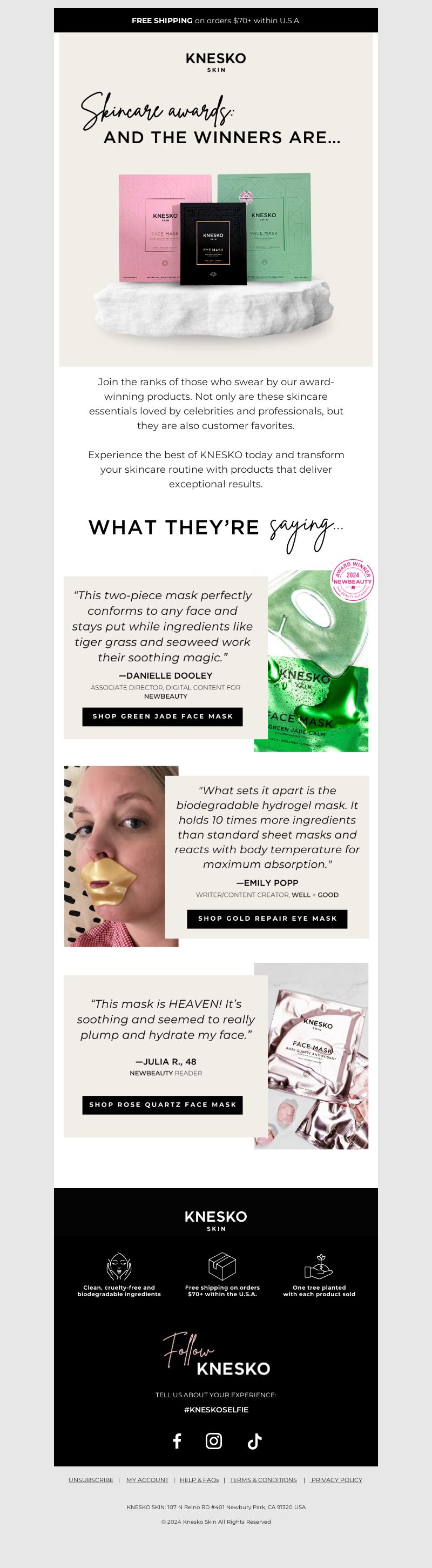Open the My Account link
Screen dimensions: 432x1568
coord(147,1480)
